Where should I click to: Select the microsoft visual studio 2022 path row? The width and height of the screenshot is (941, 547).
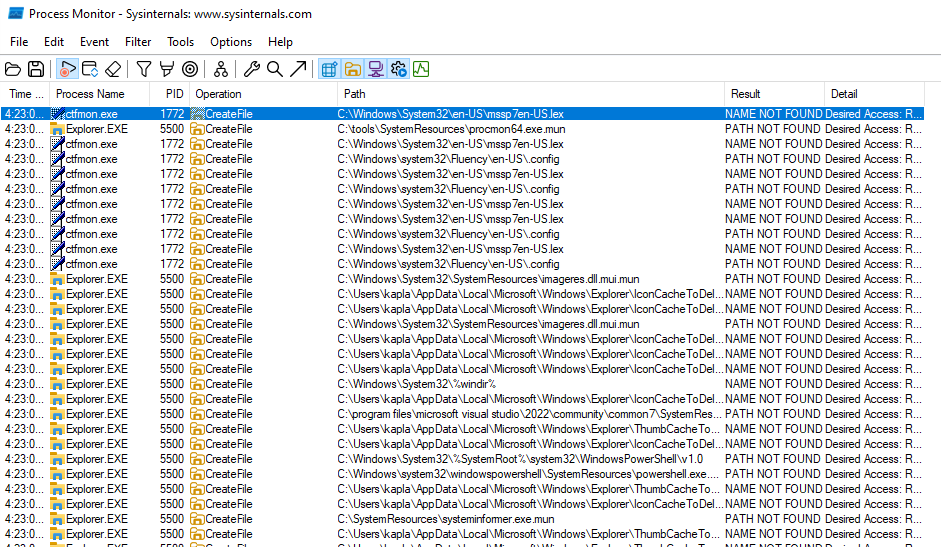pos(462,414)
